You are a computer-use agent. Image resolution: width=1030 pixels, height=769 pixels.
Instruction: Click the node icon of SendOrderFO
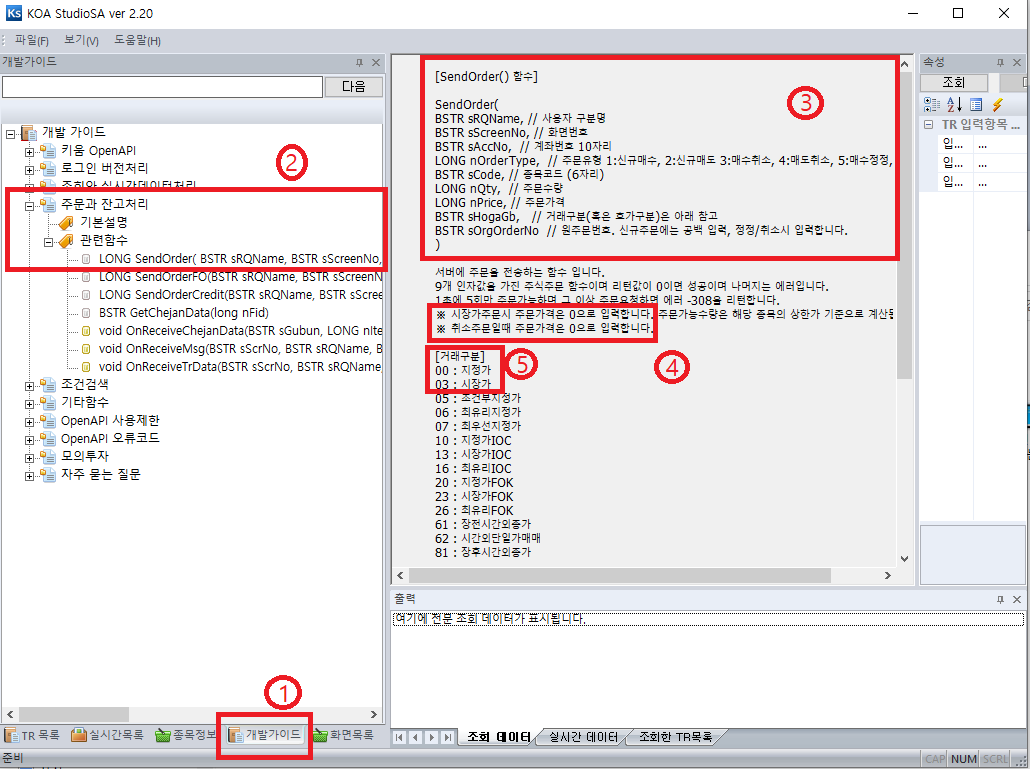pyautogui.click(x=86, y=277)
